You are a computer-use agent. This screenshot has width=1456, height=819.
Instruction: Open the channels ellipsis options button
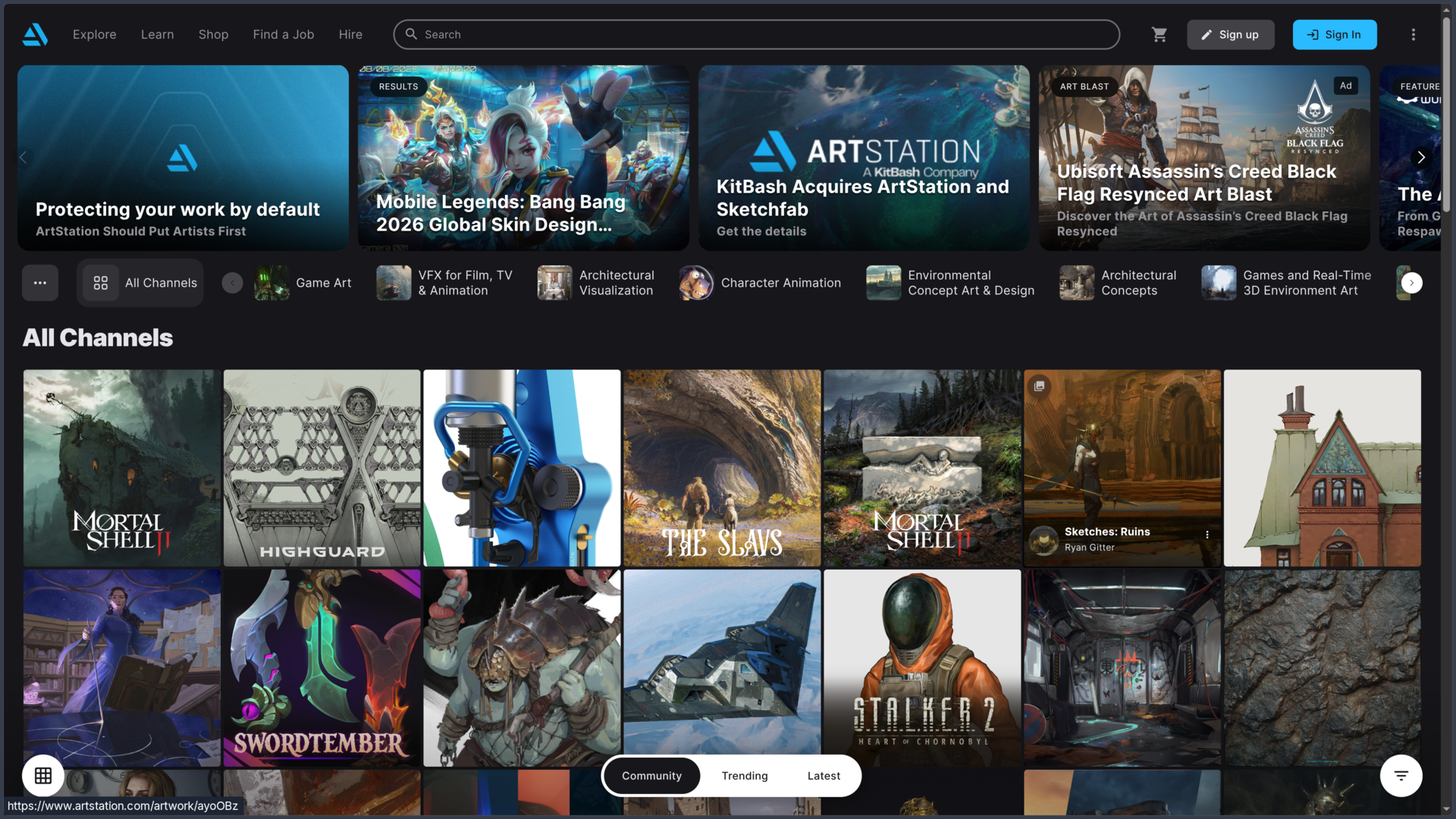coord(40,283)
